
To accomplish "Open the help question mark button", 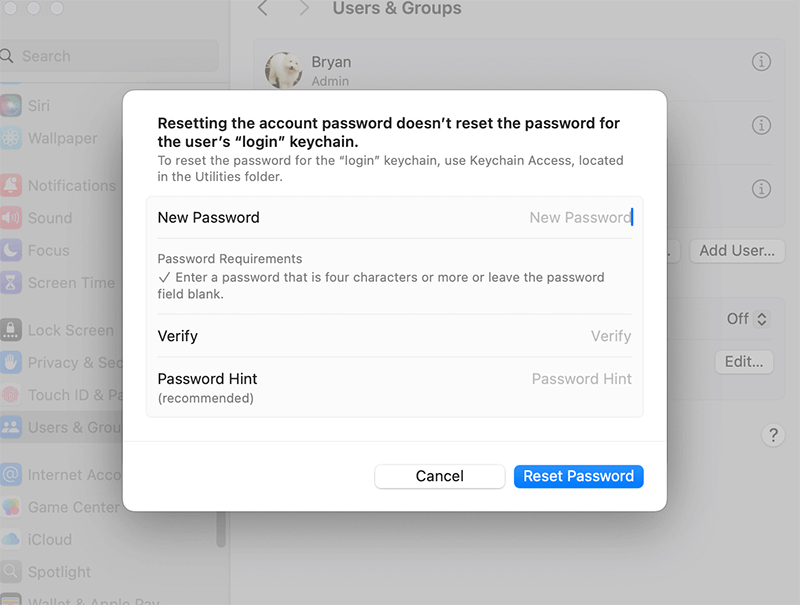I will 773,435.
